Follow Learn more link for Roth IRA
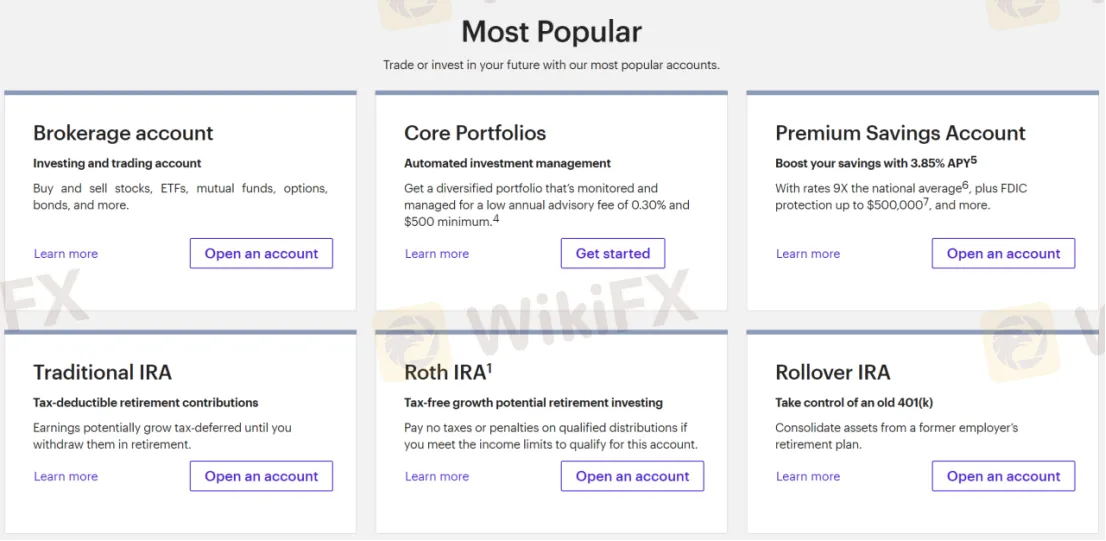Image resolution: width=1106 pixels, height=541 pixels. [437, 477]
